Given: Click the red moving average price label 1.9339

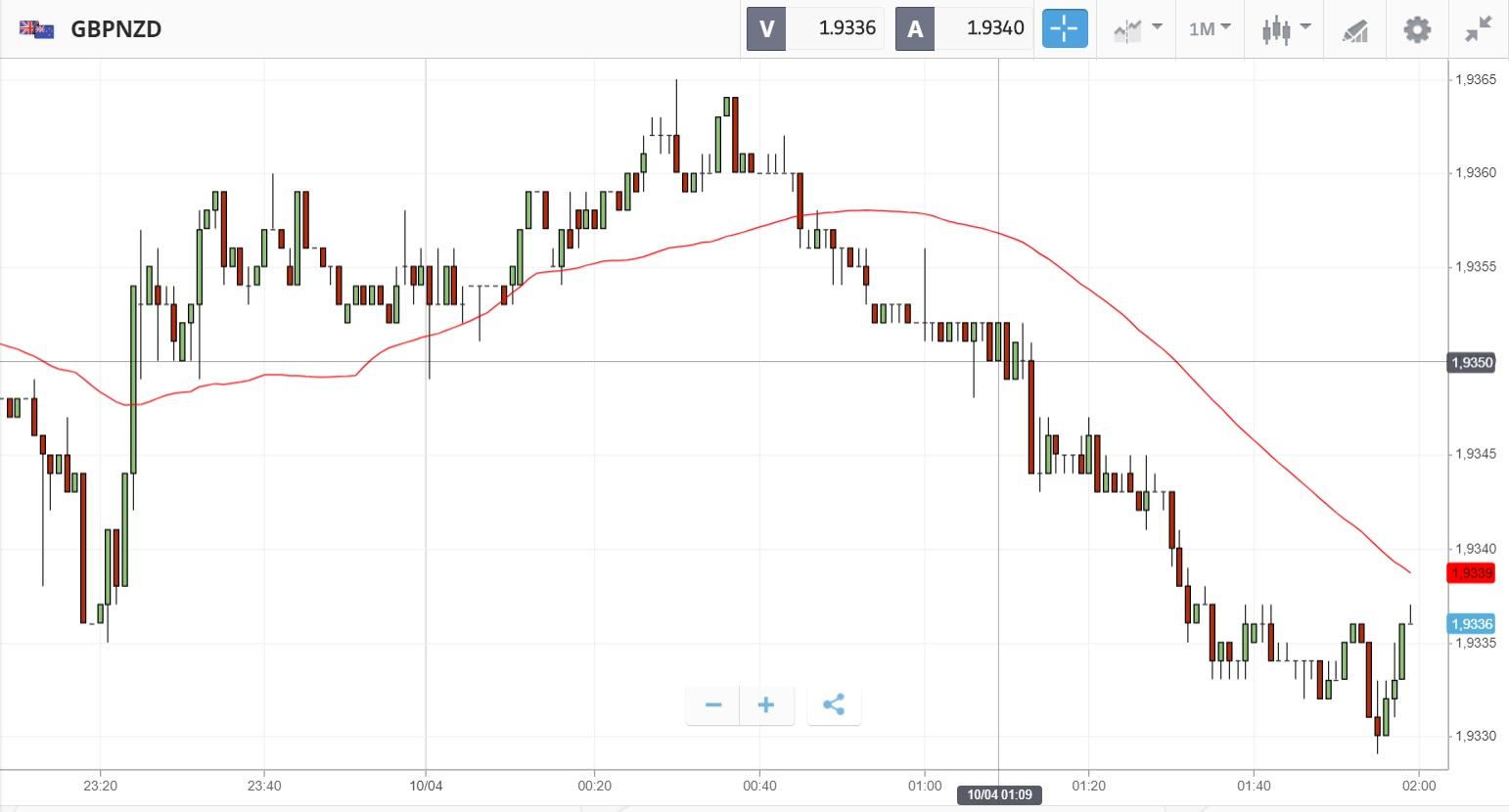Looking at the screenshot, I should point(1471,573).
